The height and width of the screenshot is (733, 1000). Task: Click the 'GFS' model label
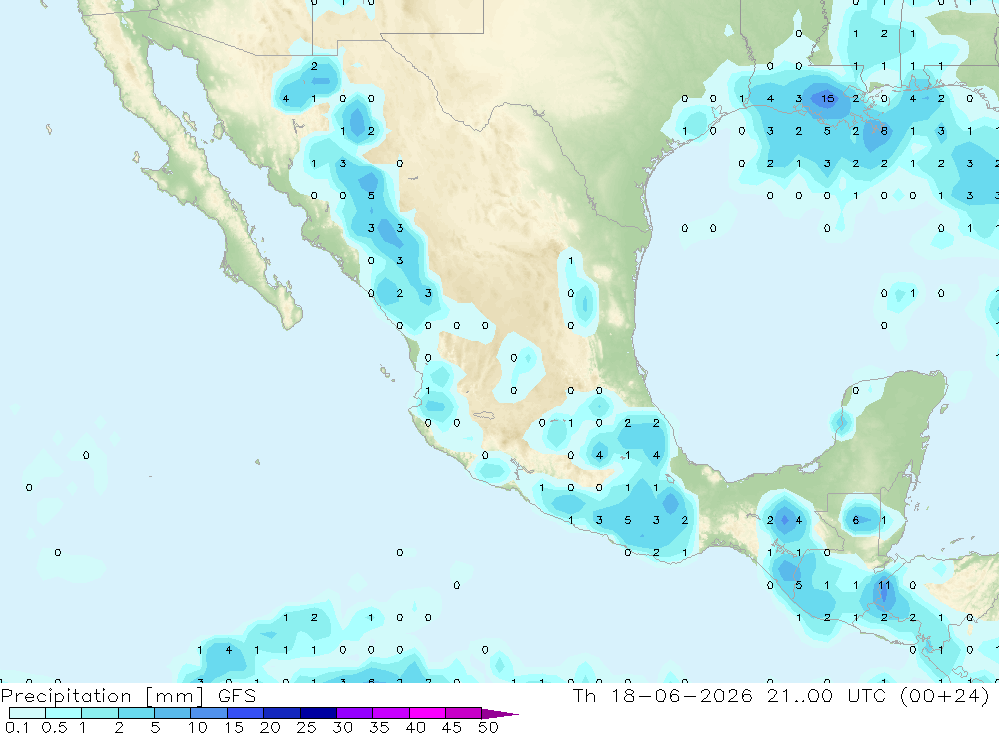(237, 696)
